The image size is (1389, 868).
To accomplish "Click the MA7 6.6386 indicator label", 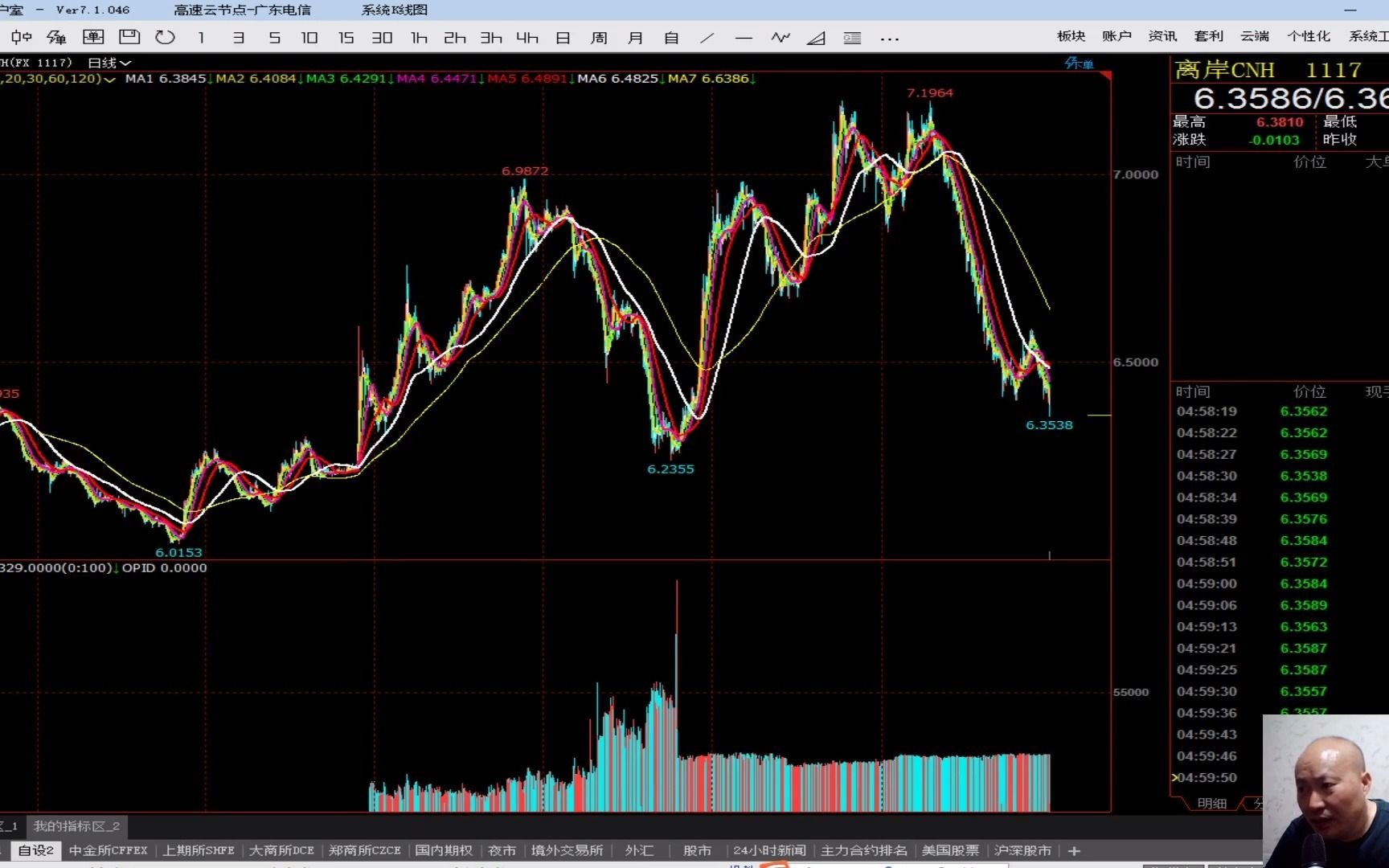I will coord(709,79).
